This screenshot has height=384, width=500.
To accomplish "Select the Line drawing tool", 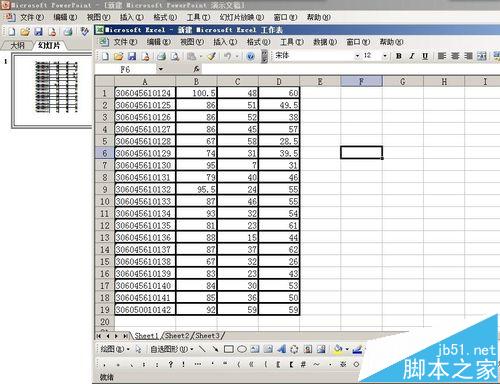I will pyautogui.click(x=202, y=349).
